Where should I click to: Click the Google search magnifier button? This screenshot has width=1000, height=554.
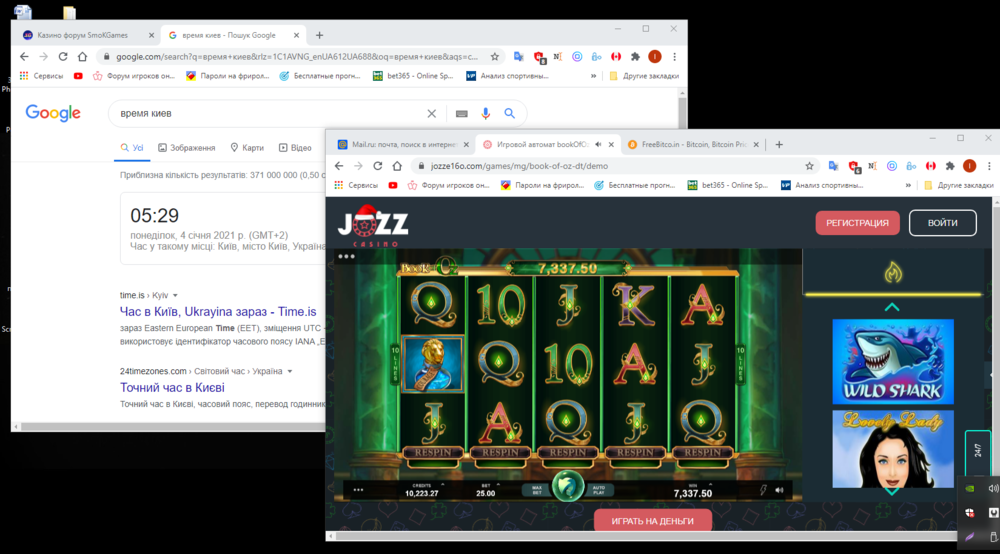tap(510, 113)
